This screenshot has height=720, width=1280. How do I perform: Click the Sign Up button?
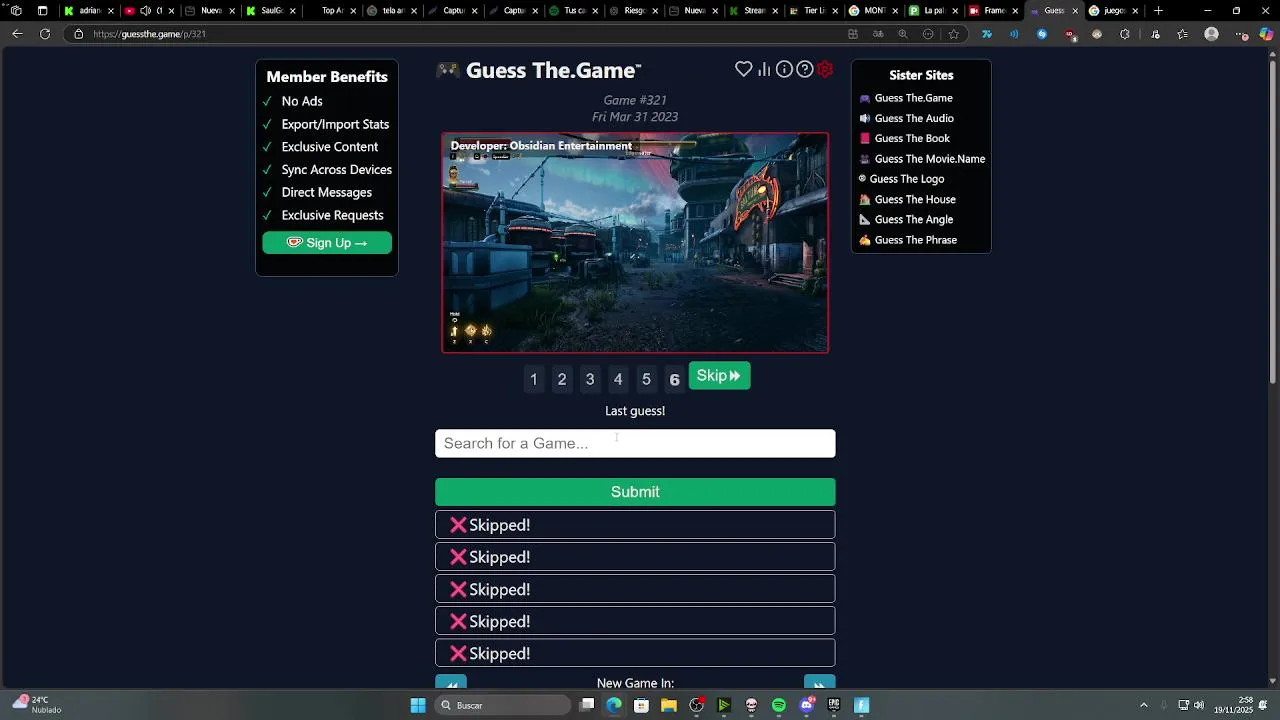click(327, 243)
